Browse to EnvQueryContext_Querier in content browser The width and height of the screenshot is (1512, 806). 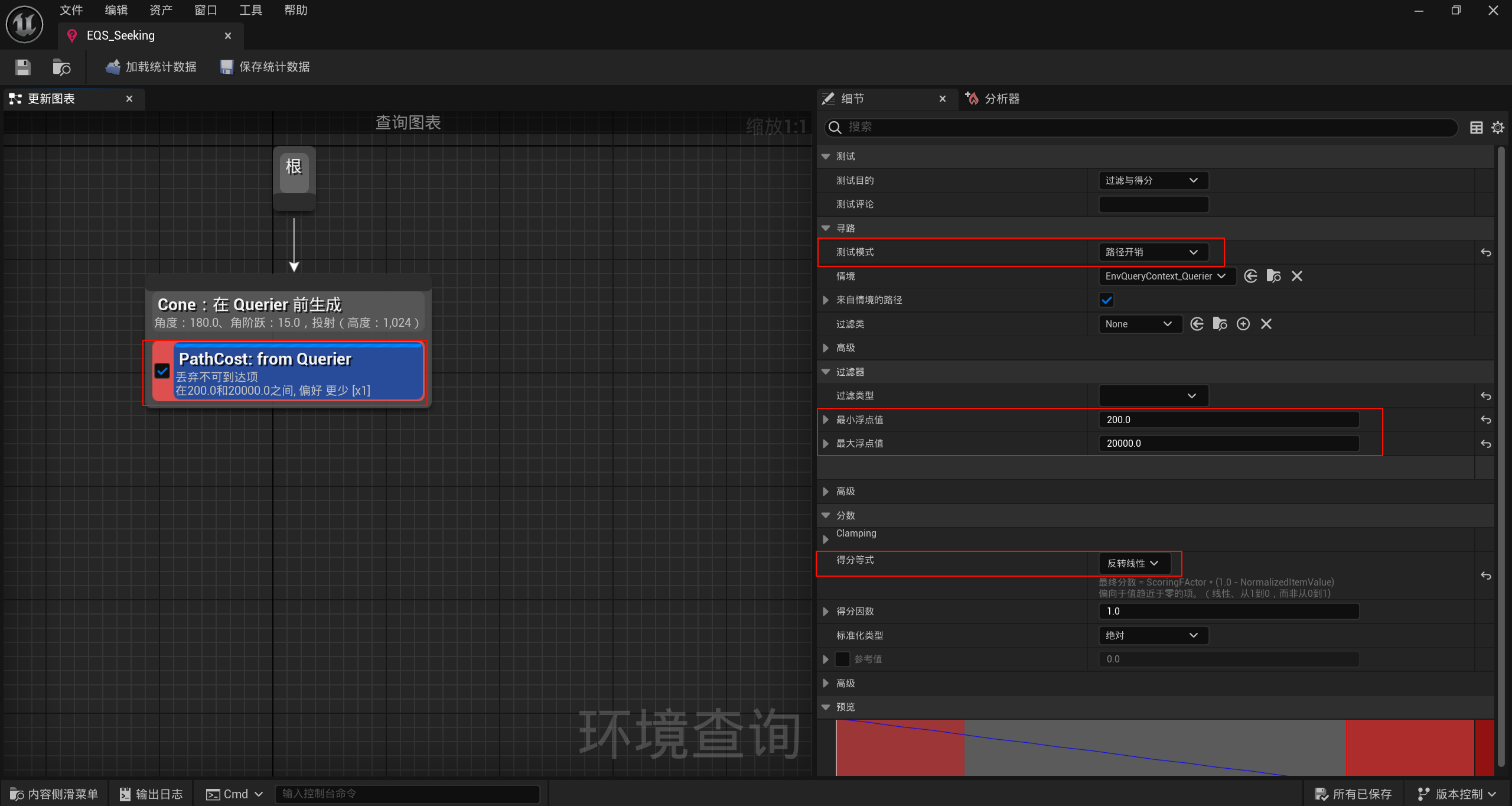[x=1273, y=276]
